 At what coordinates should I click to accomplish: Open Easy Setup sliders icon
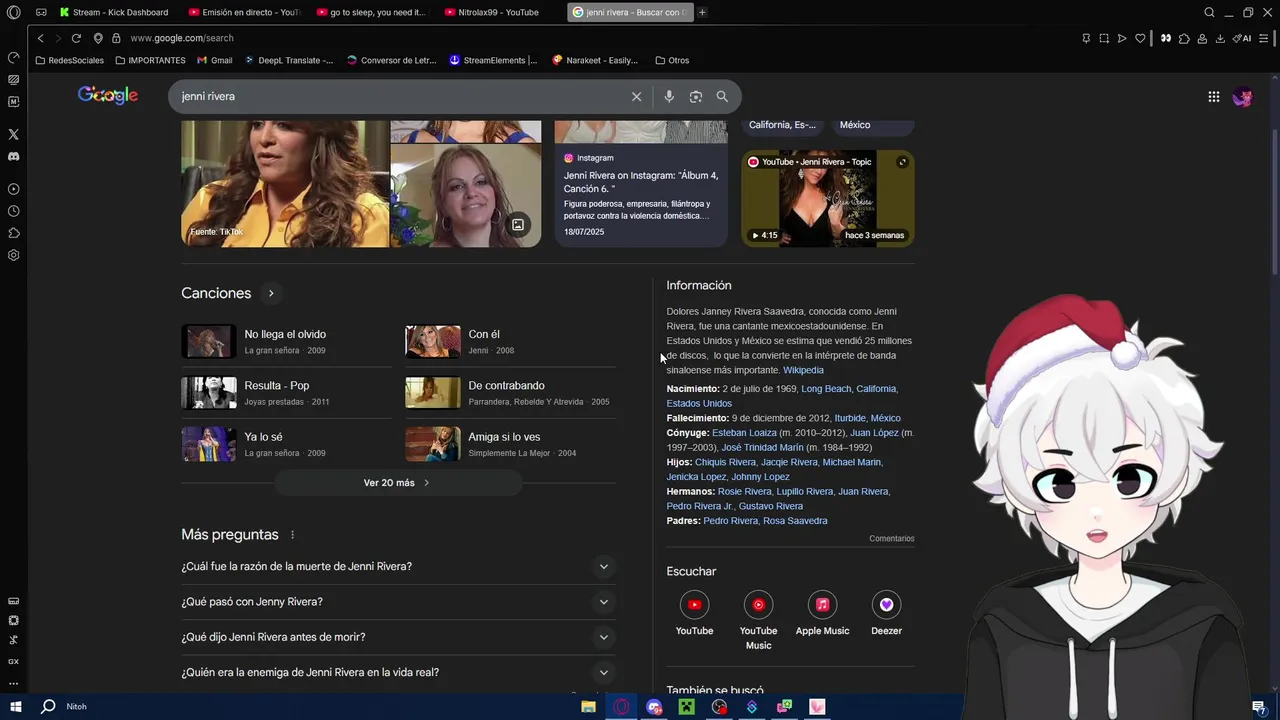(x=1265, y=38)
